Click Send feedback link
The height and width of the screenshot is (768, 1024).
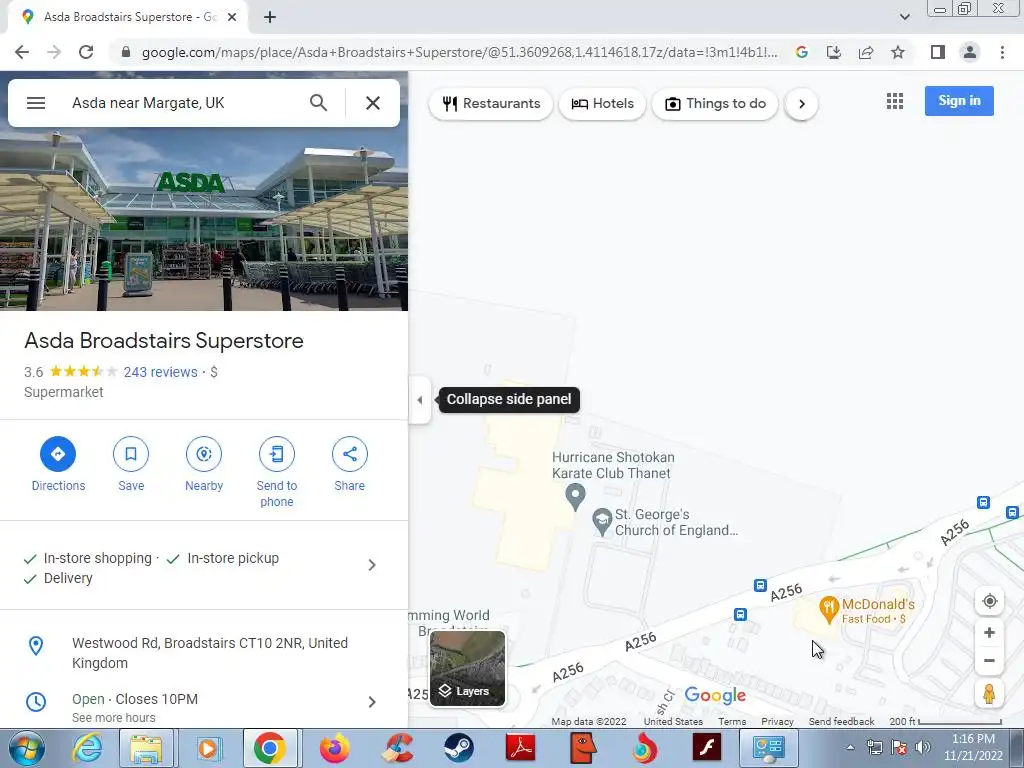(x=841, y=722)
